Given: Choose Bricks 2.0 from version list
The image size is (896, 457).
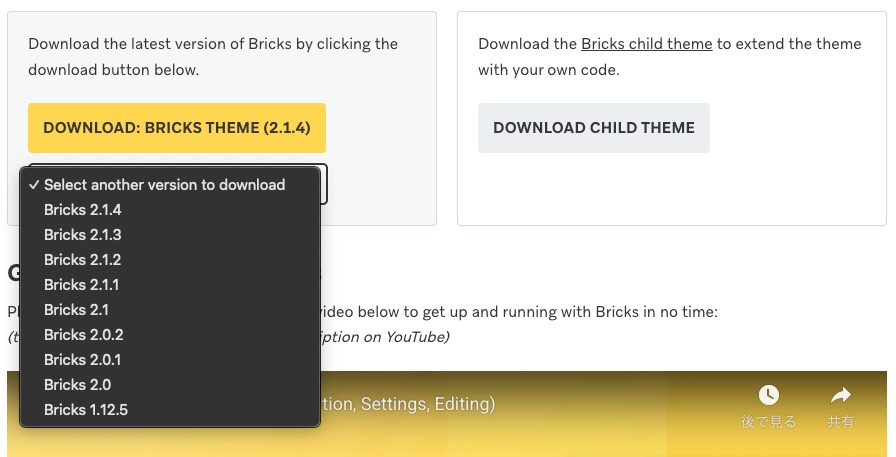Looking at the screenshot, I should tap(170, 385).
